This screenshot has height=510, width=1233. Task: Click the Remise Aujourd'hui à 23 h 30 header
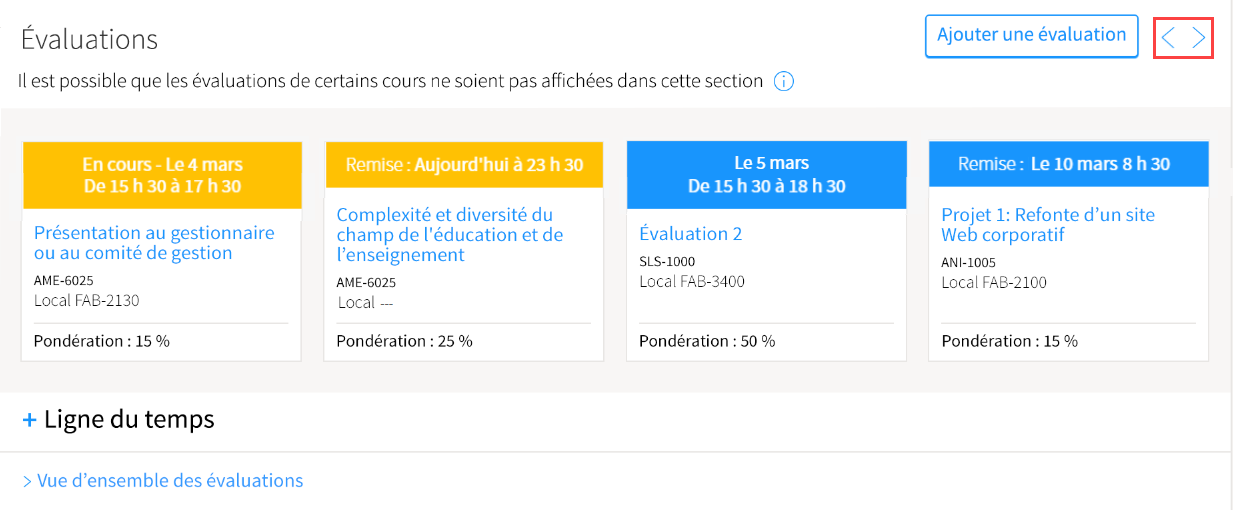point(465,164)
